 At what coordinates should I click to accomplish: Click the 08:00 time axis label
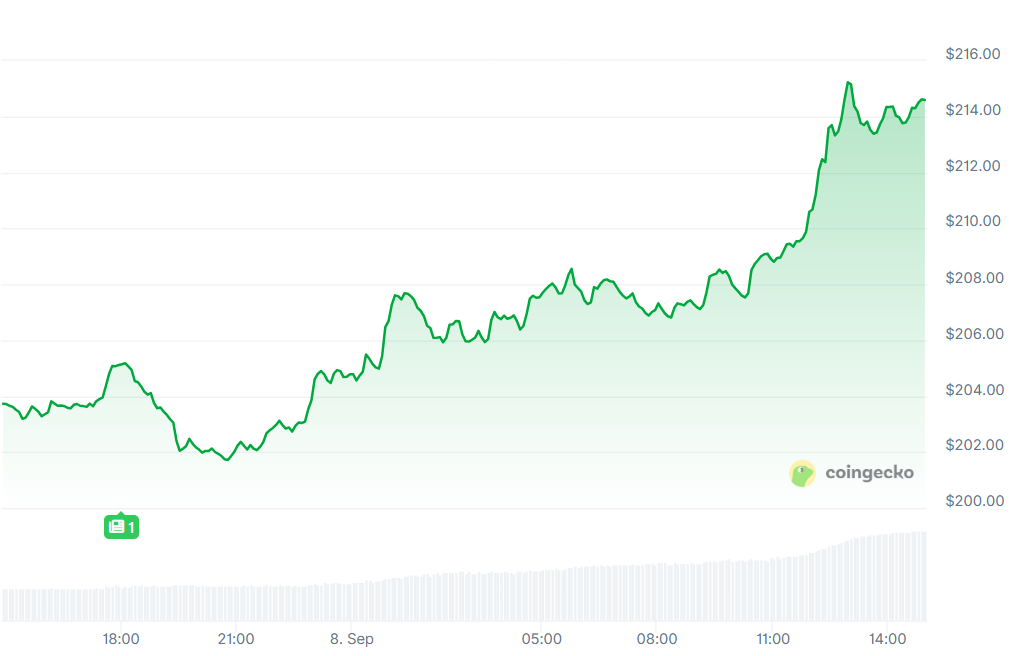pos(658,639)
